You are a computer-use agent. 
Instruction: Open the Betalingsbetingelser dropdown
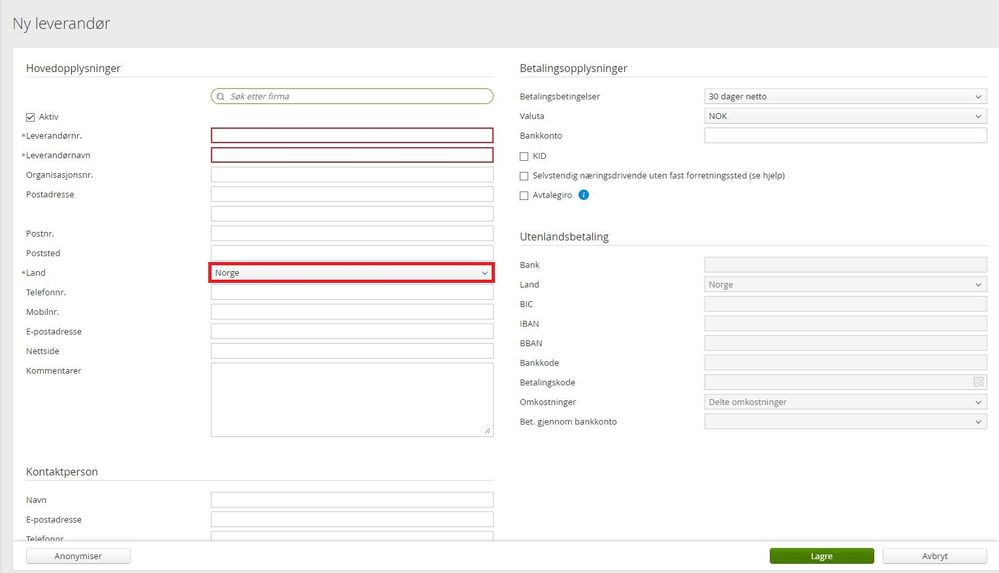[x=845, y=97]
